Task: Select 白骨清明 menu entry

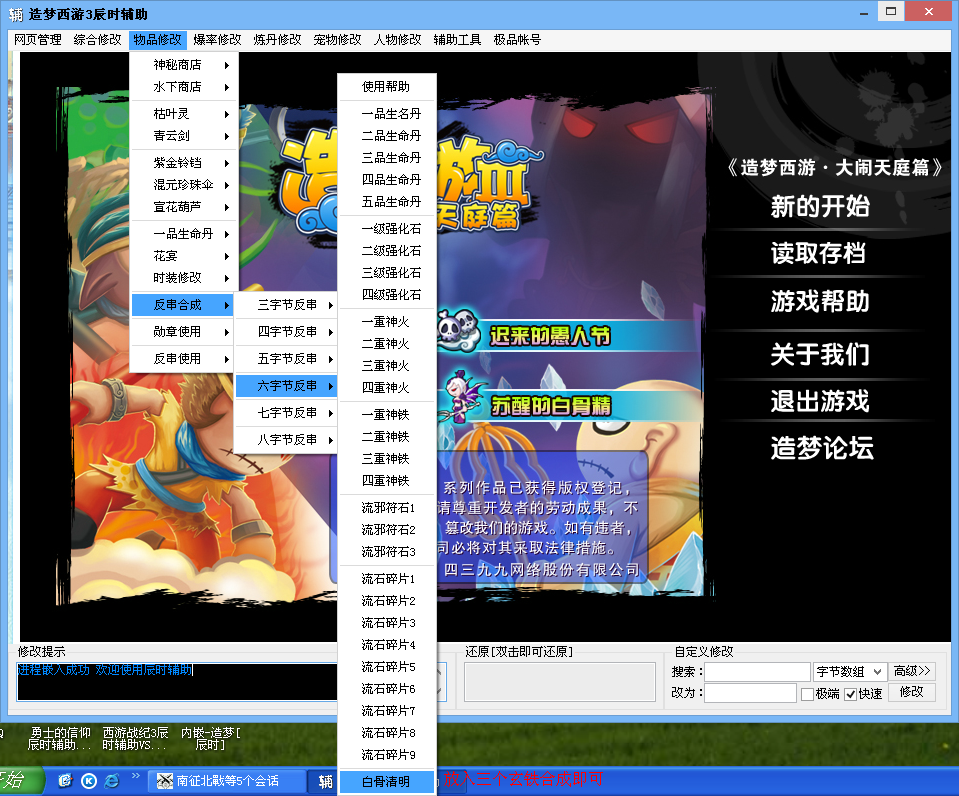Action: click(387, 782)
